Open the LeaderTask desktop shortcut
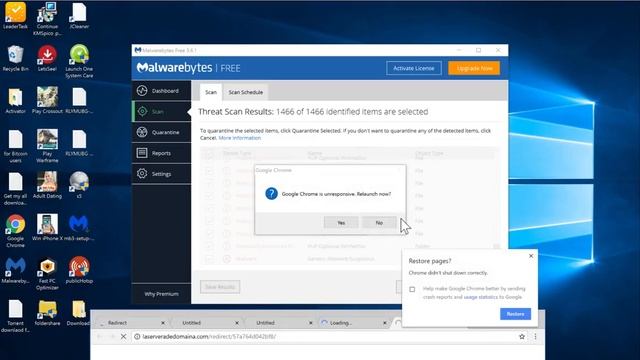The height and width of the screenshot is (360, 640). (16, 16)
